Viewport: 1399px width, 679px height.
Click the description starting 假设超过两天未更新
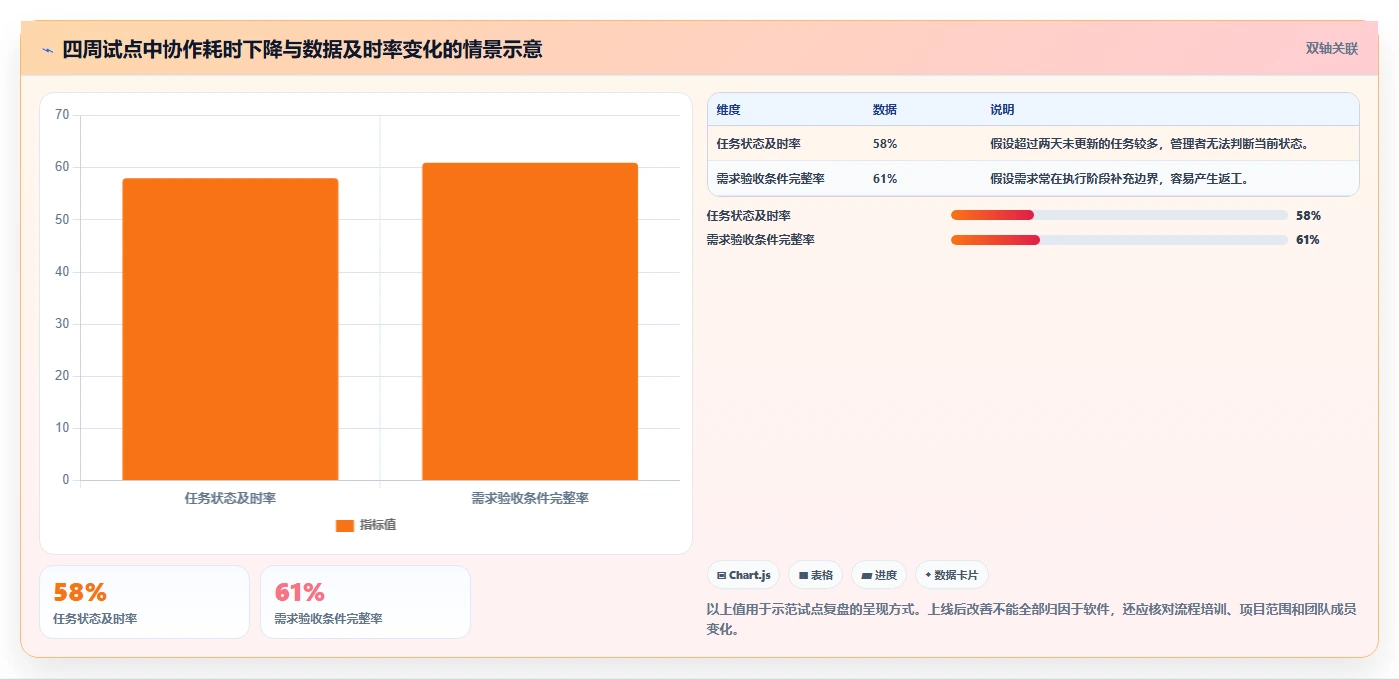[1149, 144]
